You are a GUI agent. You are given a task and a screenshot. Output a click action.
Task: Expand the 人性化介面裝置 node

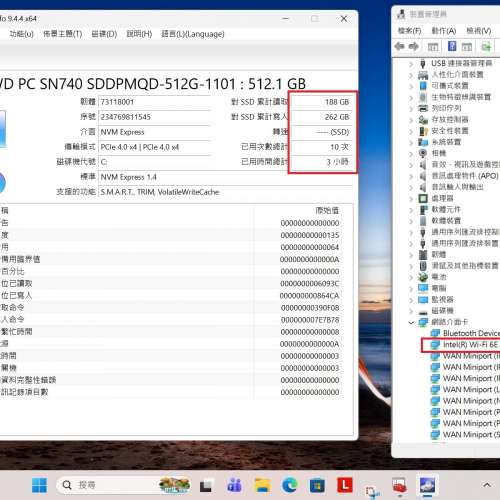(x=411, y=75)
